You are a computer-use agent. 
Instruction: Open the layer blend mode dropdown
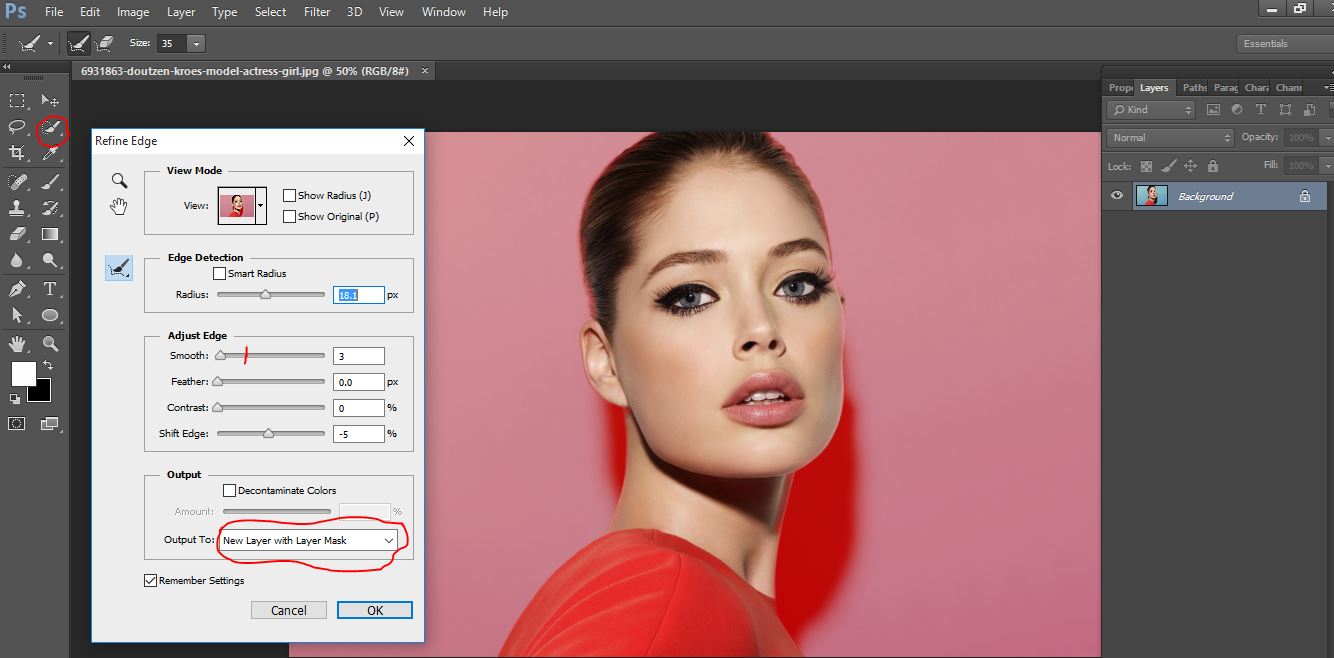[x=1168, y=137]
